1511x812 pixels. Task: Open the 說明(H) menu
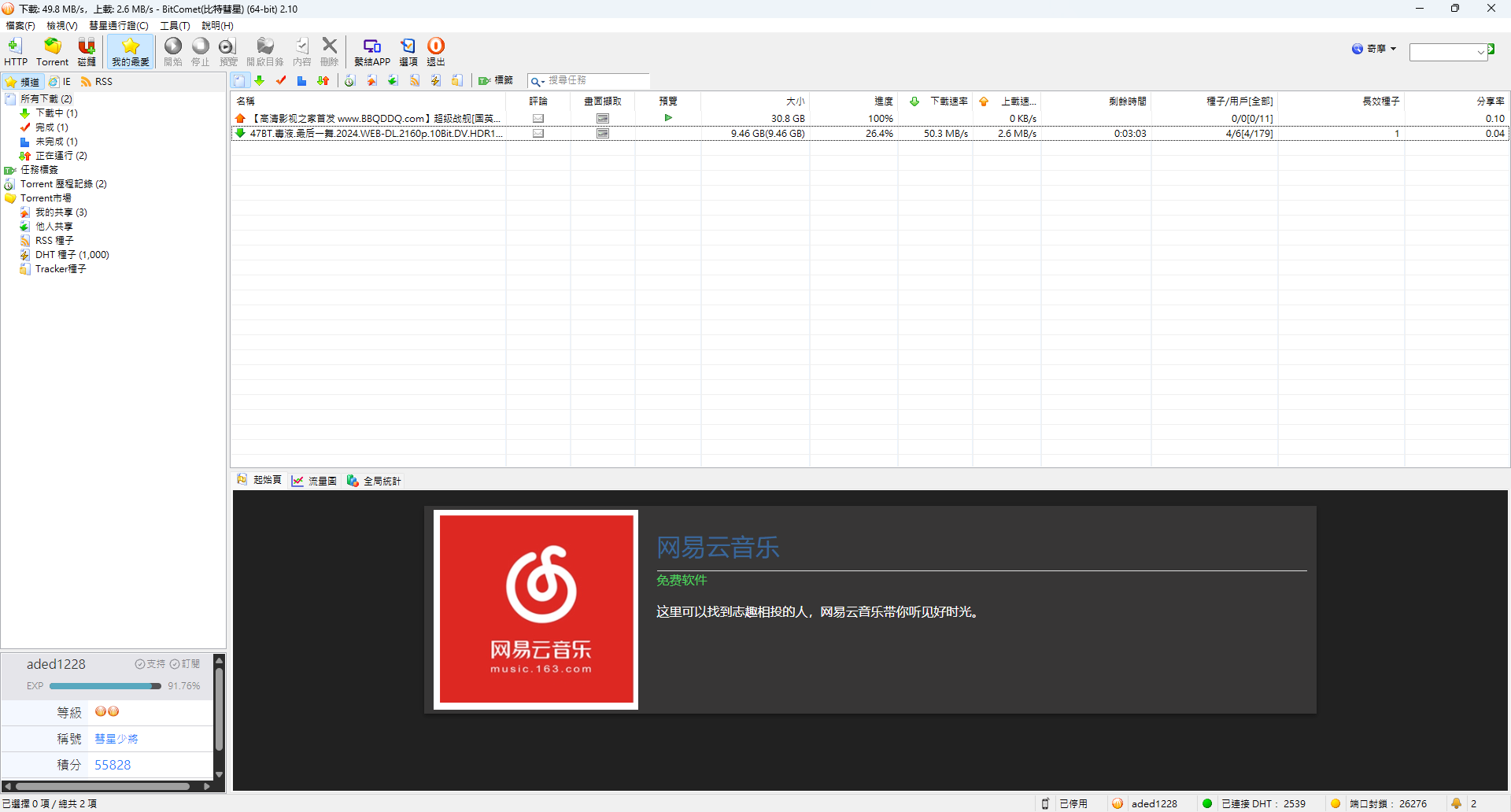217,26
